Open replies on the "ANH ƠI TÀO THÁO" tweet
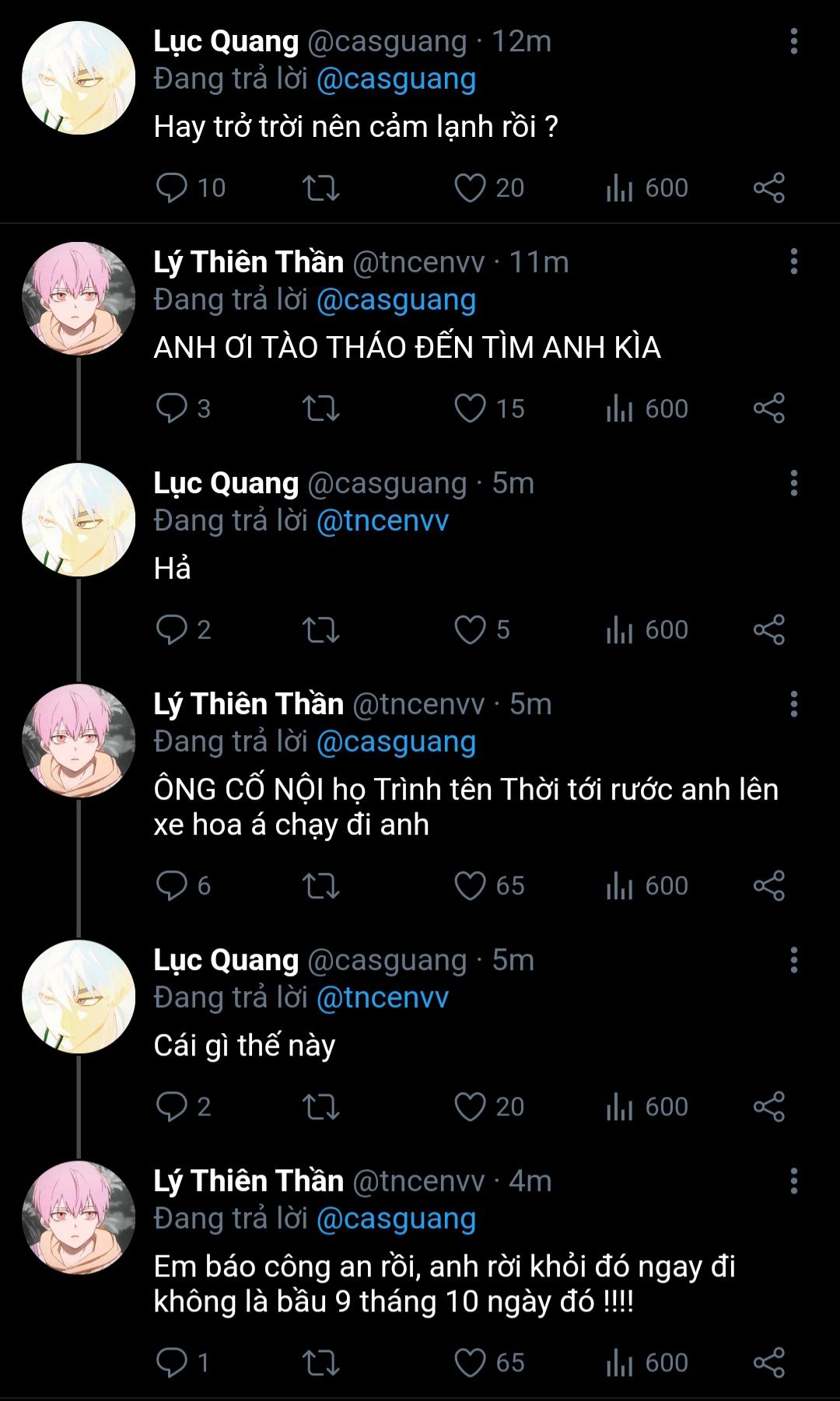Screen dimensions: 840x1401 tap(171, 408)
